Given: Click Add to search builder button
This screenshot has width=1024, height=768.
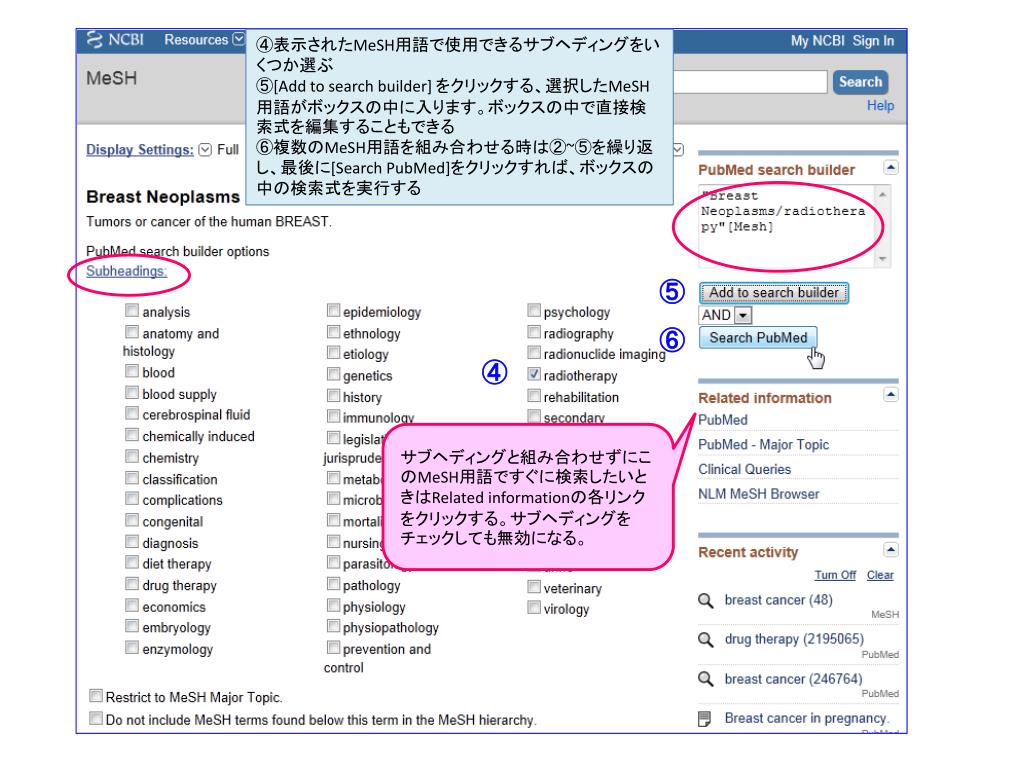Looking at the screenshot, I should point(774,293).
